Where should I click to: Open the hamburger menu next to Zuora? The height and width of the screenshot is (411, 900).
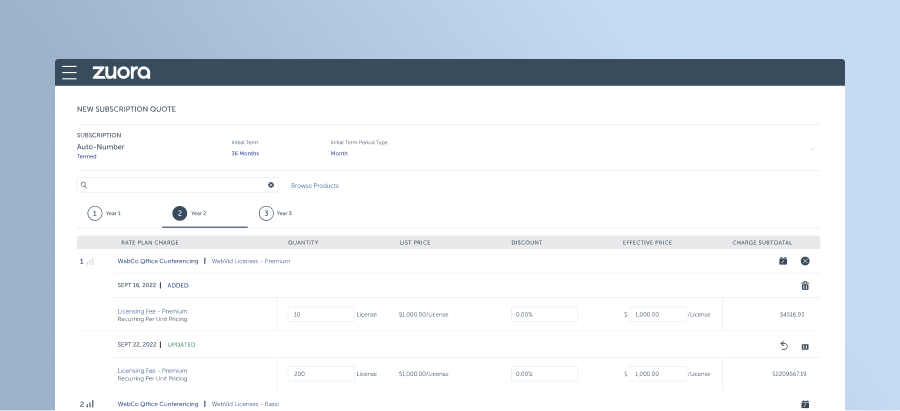[69, 72]
